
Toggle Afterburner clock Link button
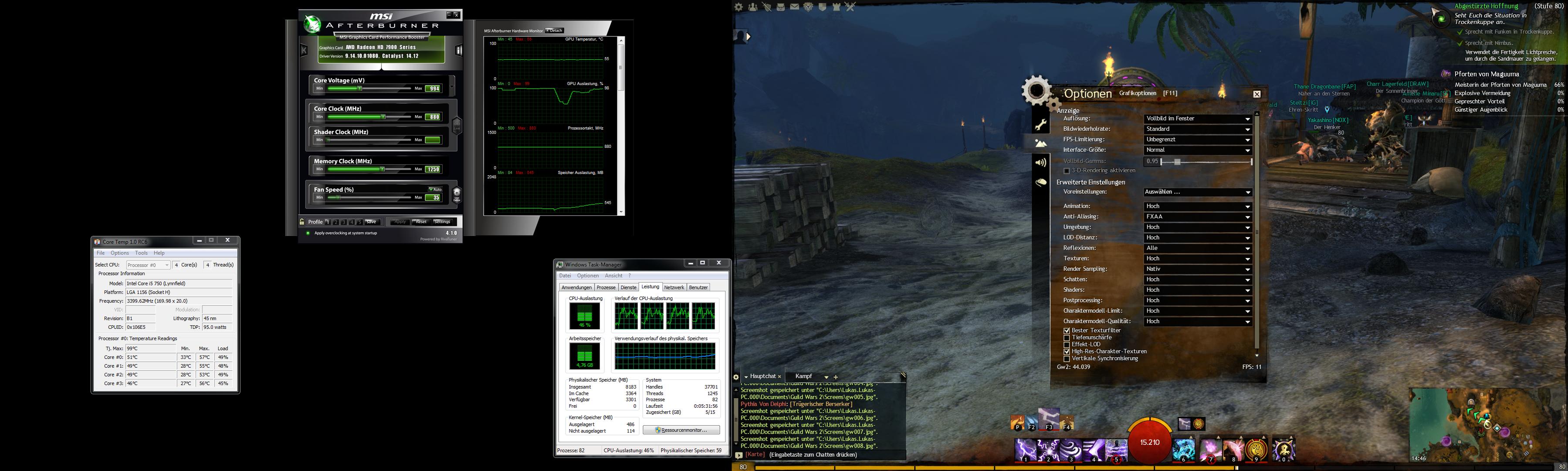pyautogui.click(x=457, y=126)
